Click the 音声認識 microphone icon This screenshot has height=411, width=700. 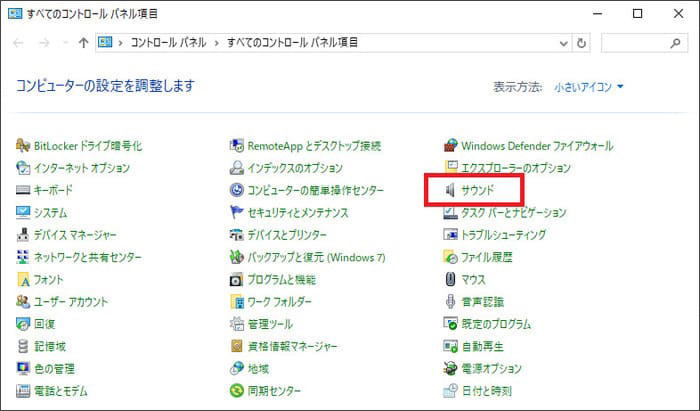pyautogui.click(x=450, y=302)
